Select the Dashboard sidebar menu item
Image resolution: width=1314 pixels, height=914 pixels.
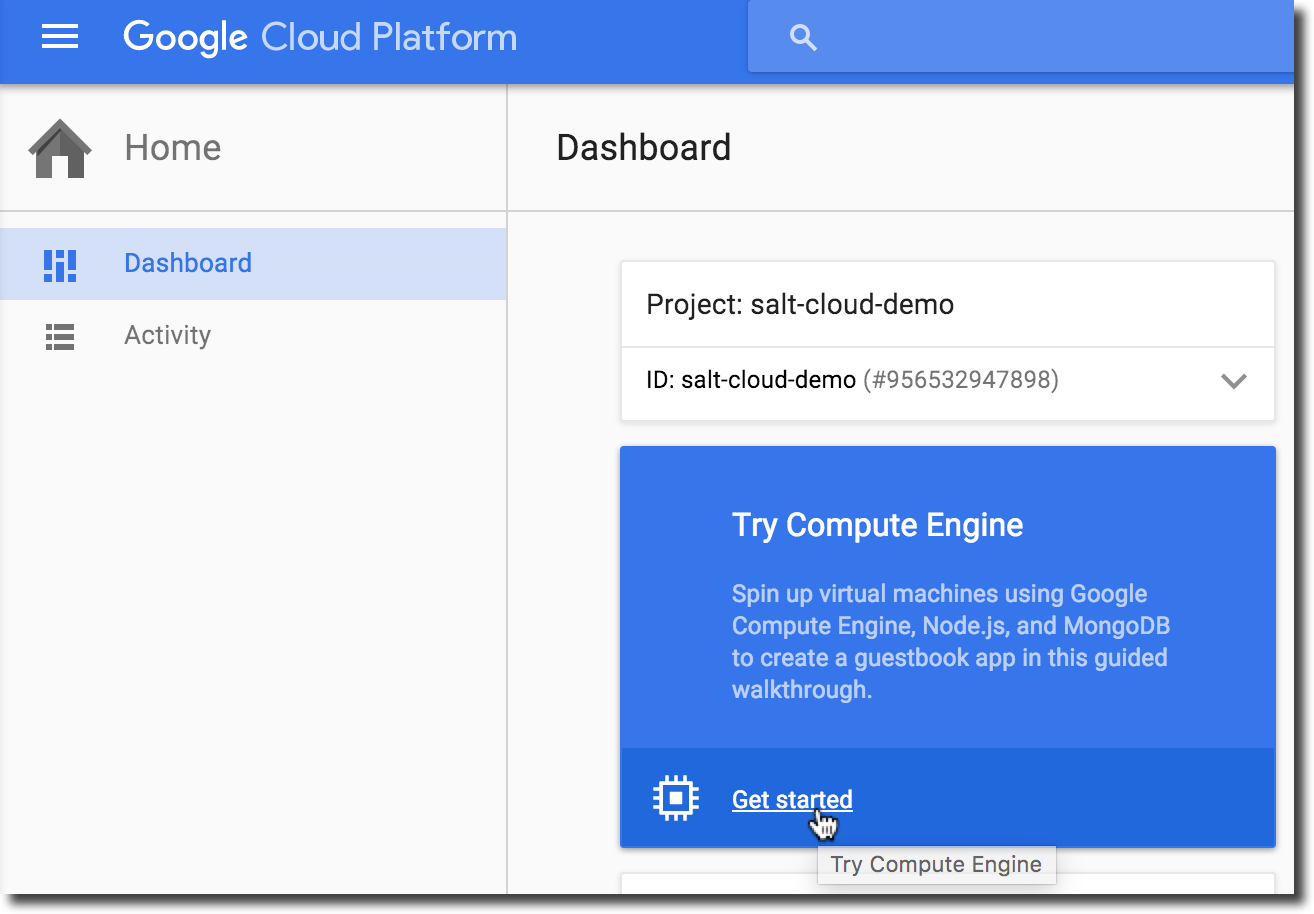[188, 263]
